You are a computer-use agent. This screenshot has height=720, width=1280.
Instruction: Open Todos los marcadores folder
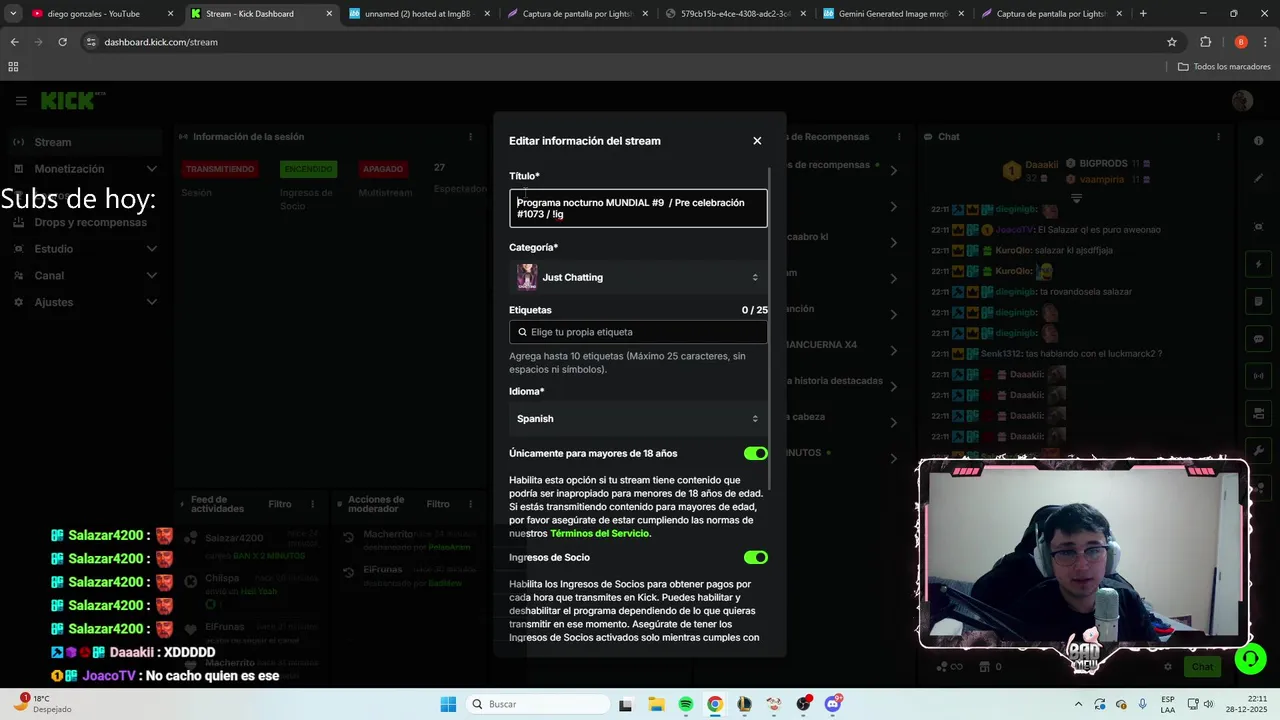click(1224, 67)
